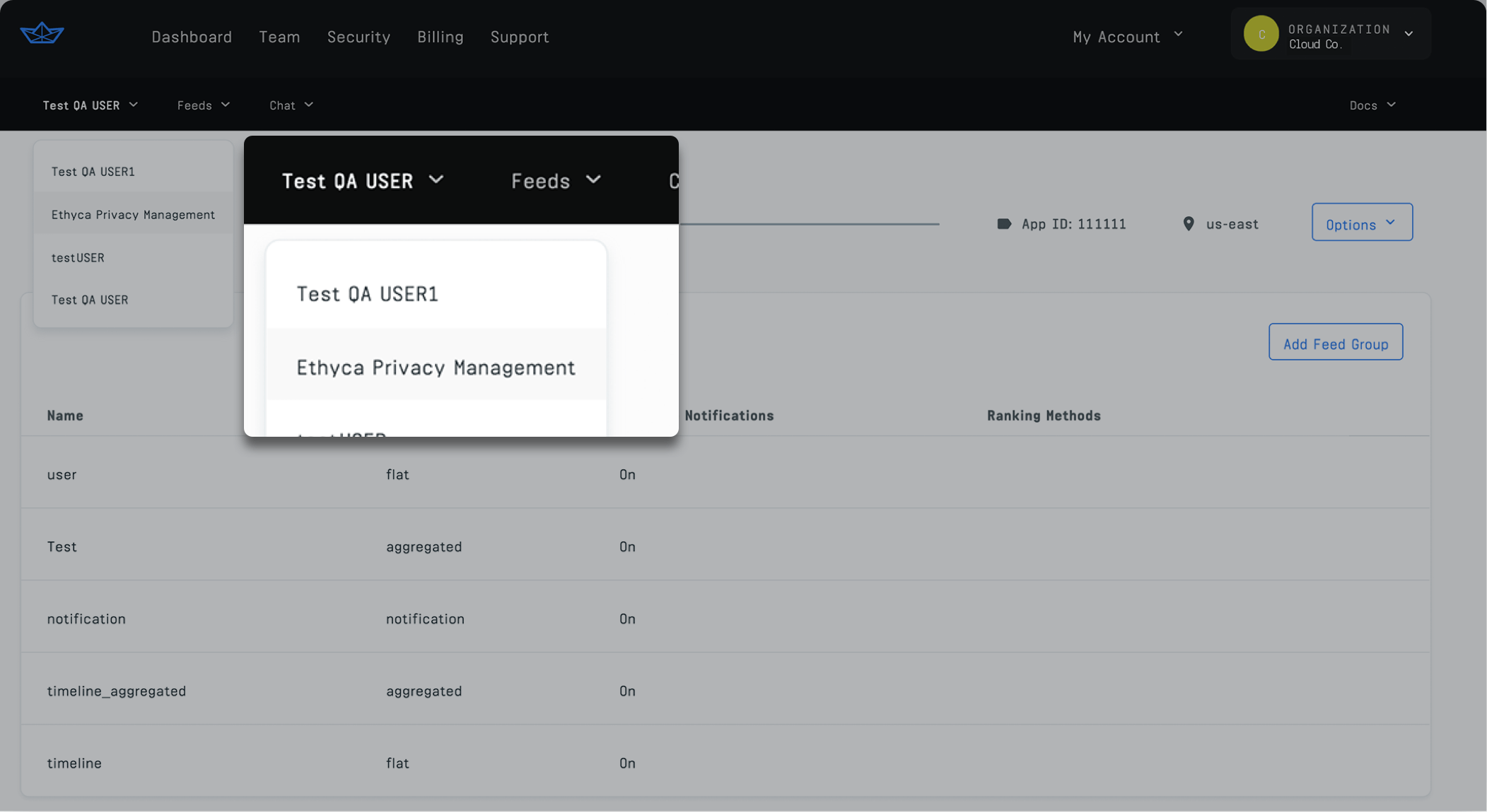Click the App ID tag icon
Image resolution: width=1487 pixels, height=812 pixels.
[1003, 224]
